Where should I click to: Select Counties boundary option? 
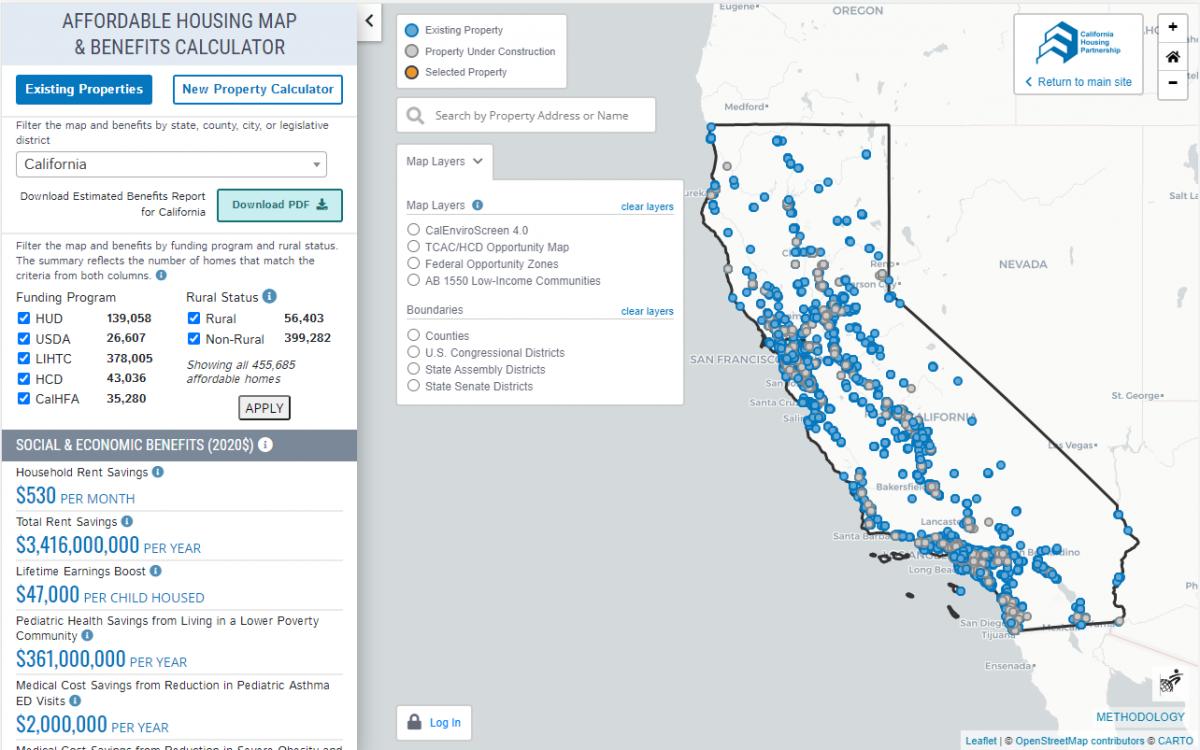point(413,336)
